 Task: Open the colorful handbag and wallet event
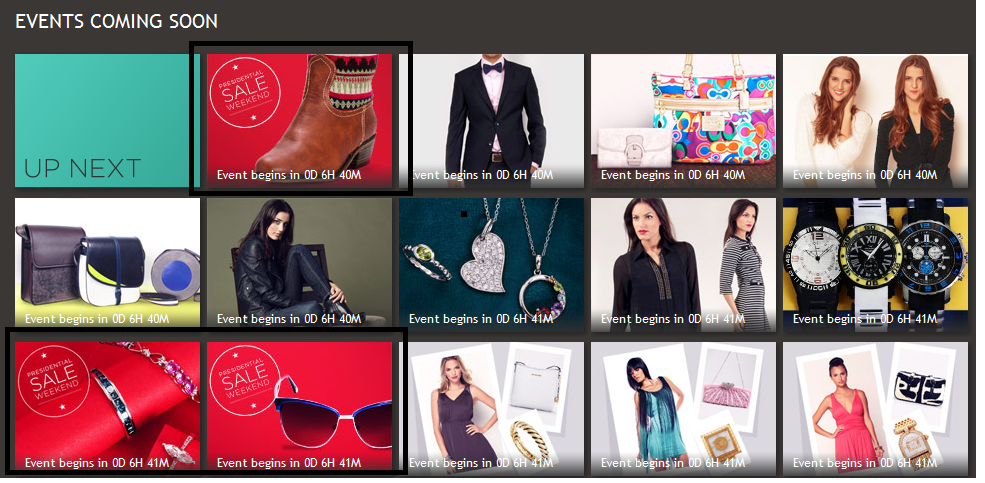[x=683, y=121]
